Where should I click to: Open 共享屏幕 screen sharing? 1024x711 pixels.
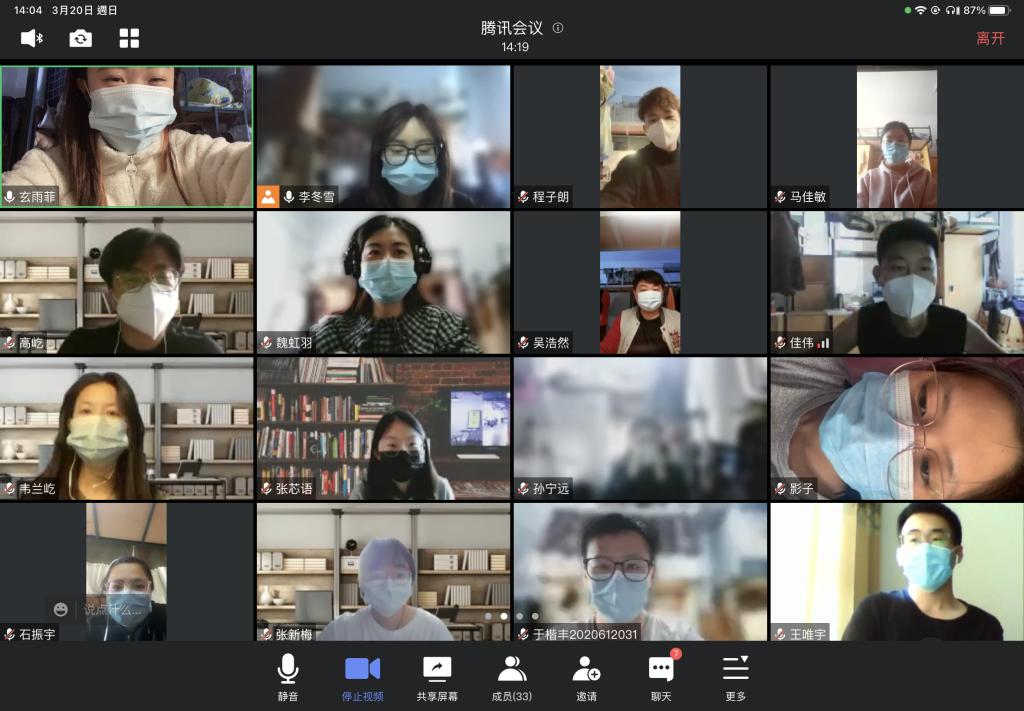click(x=437, y=677)
